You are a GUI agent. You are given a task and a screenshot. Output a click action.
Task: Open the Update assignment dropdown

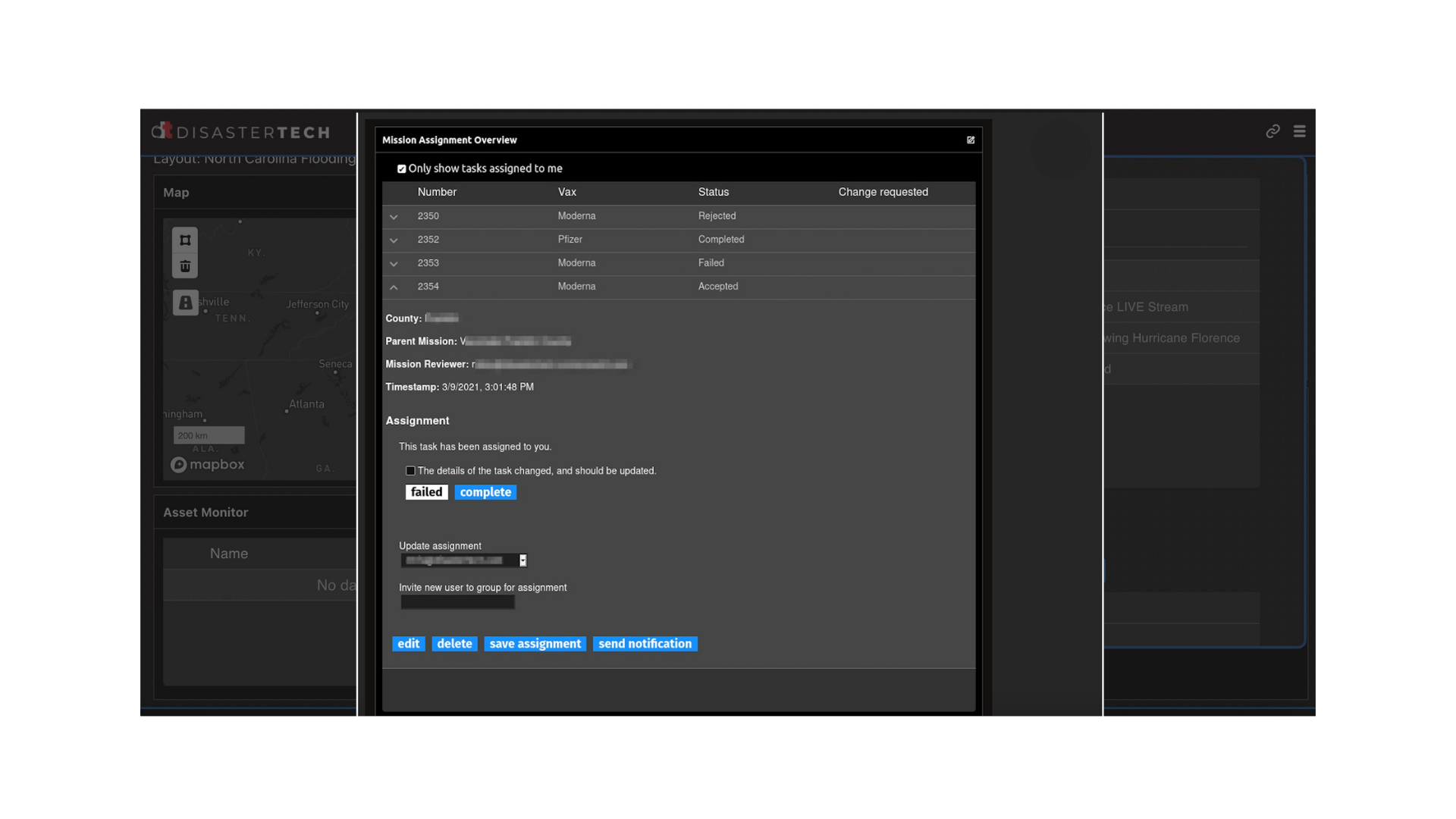464,560
